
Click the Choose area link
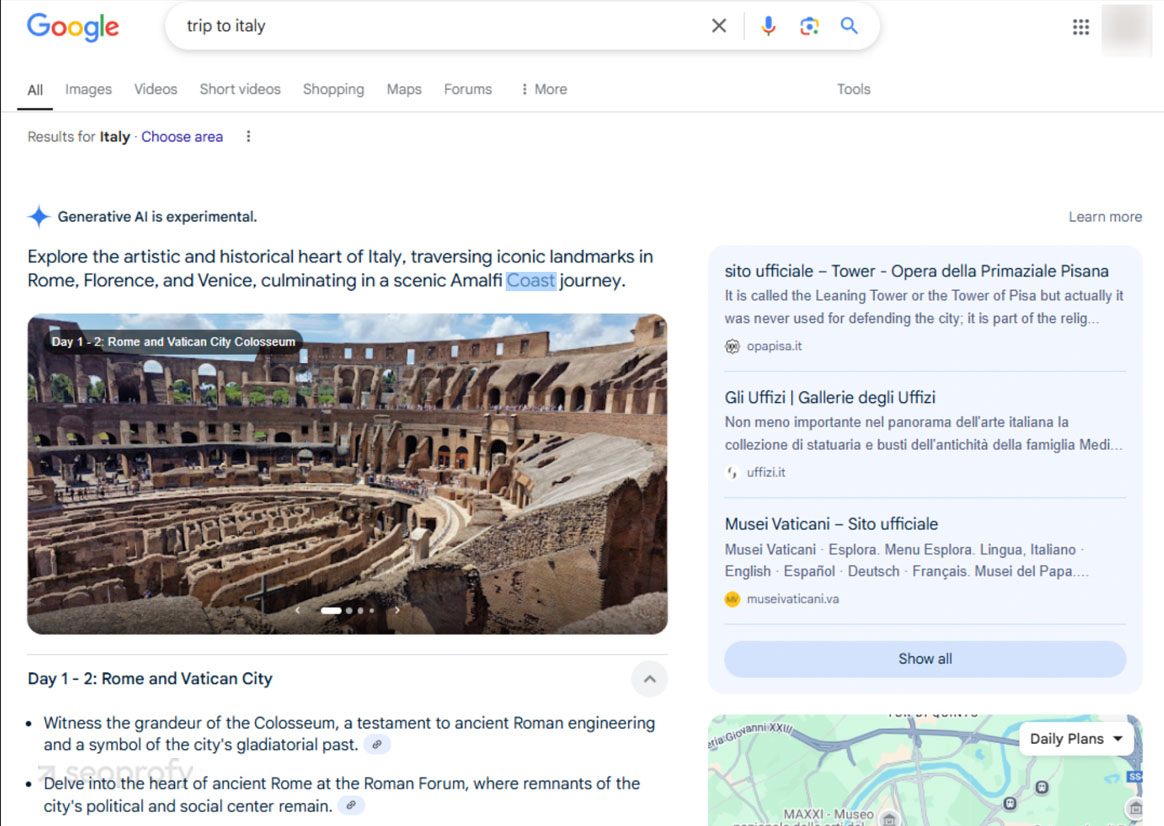182,137
